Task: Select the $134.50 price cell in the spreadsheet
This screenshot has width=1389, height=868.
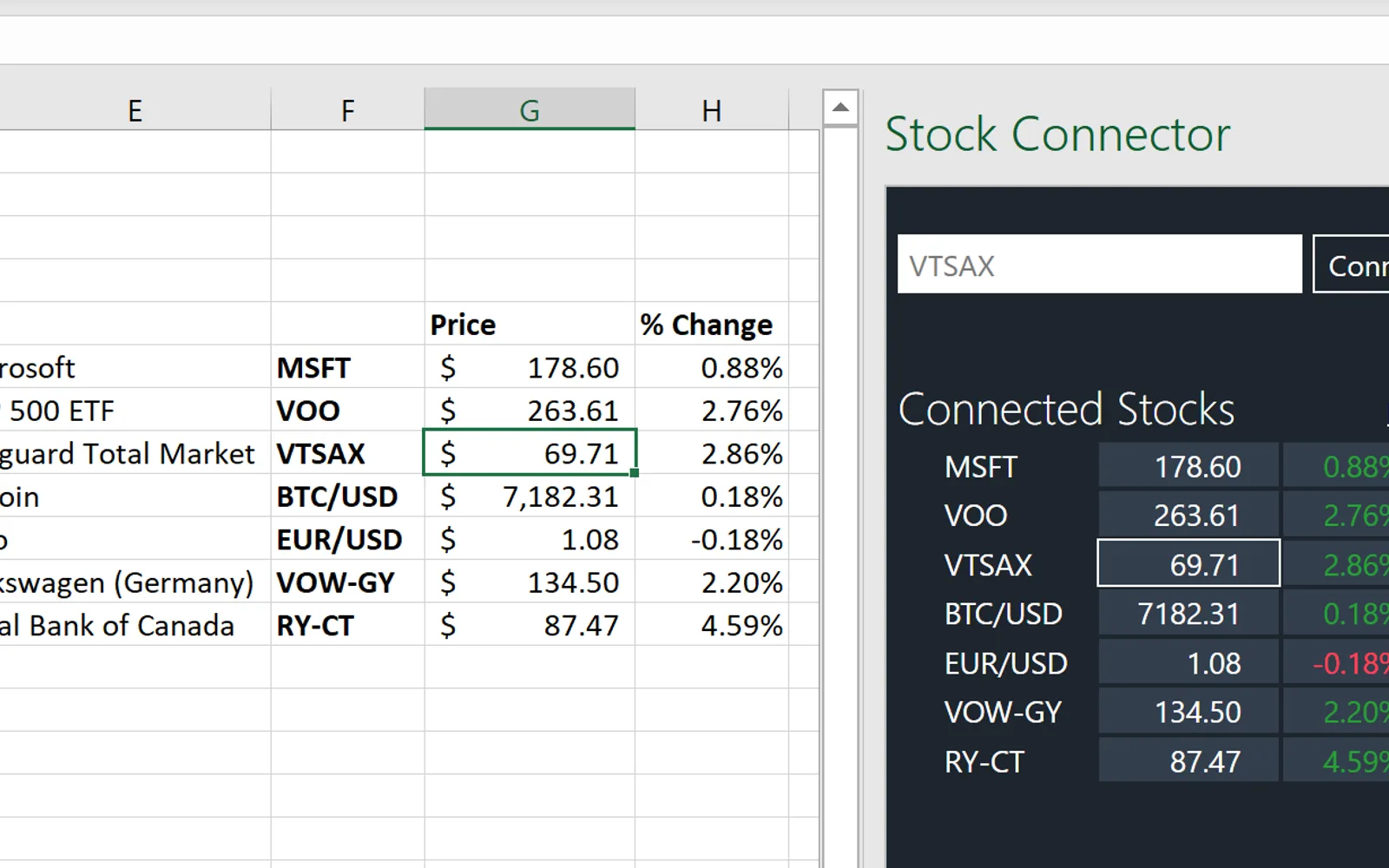Action: tap(530, 582)
